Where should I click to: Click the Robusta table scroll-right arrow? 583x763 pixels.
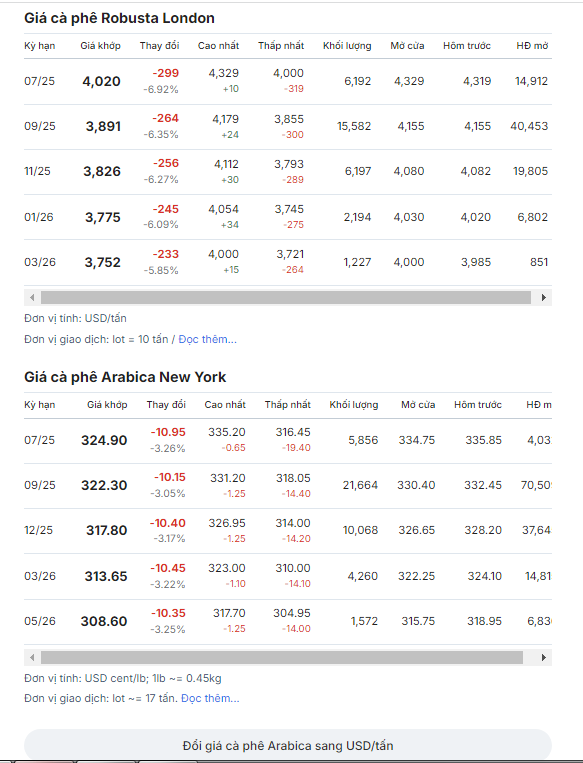click(544, 297)
